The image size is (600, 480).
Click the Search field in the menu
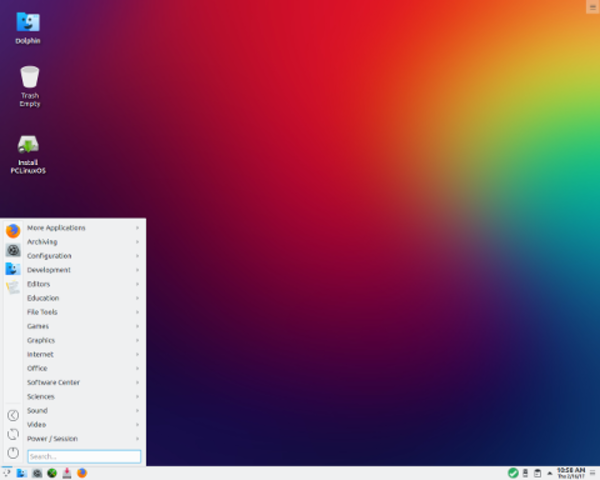[84, 456]
